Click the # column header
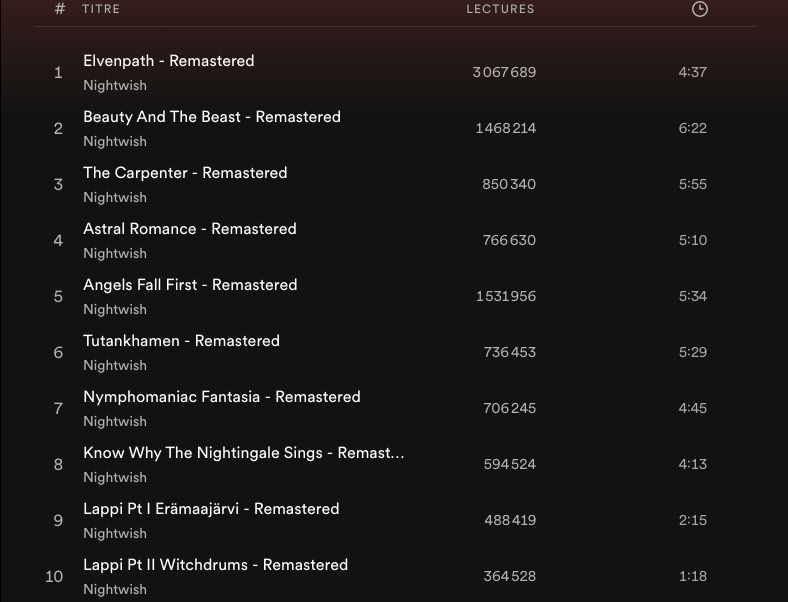The width and height of the screenshot is (788, 602). [x=60, y=9]
